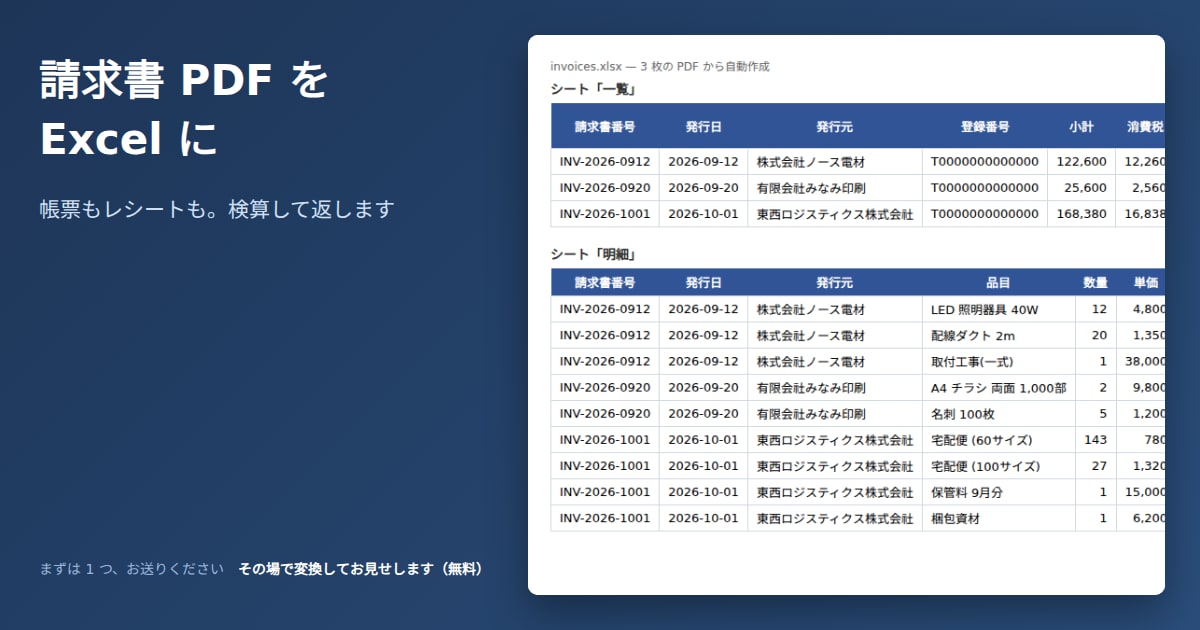The image size is (1200, 630).
Task: Select the item "A4 チラシ 両面 1,000部"
Action: click(998, 388)
